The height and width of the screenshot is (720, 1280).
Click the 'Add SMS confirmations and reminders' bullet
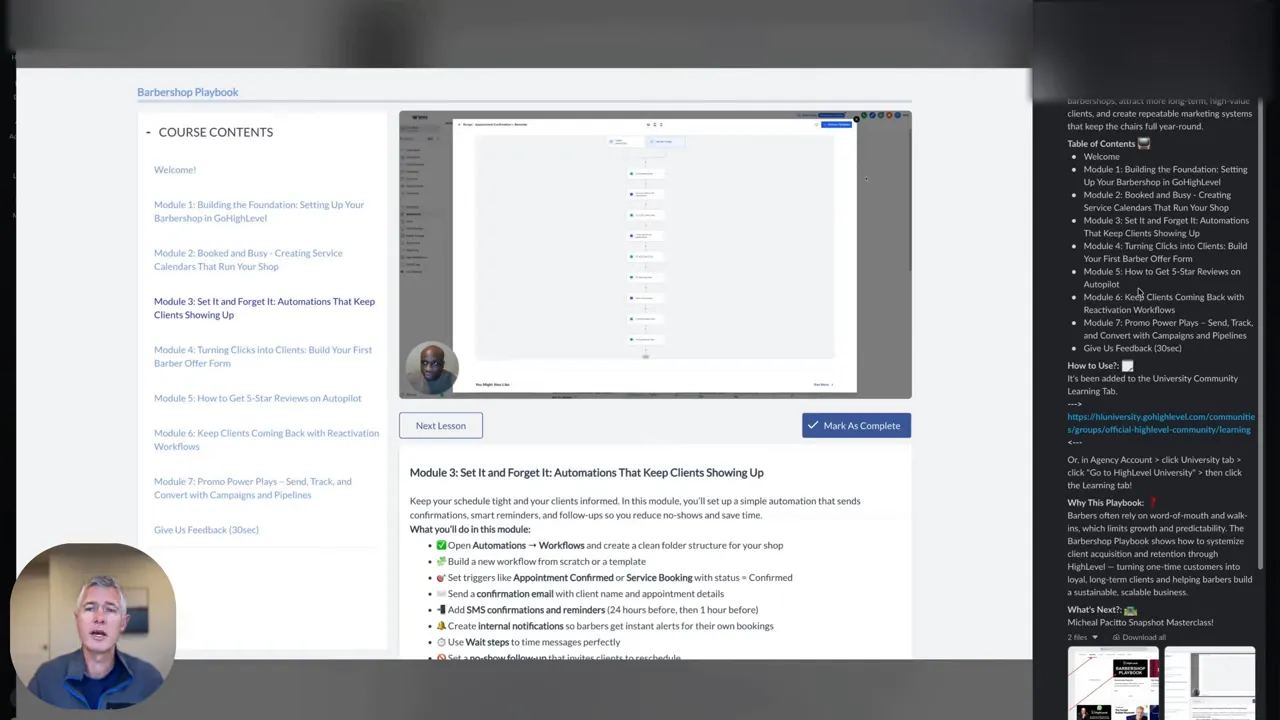[x=597, y=610]
